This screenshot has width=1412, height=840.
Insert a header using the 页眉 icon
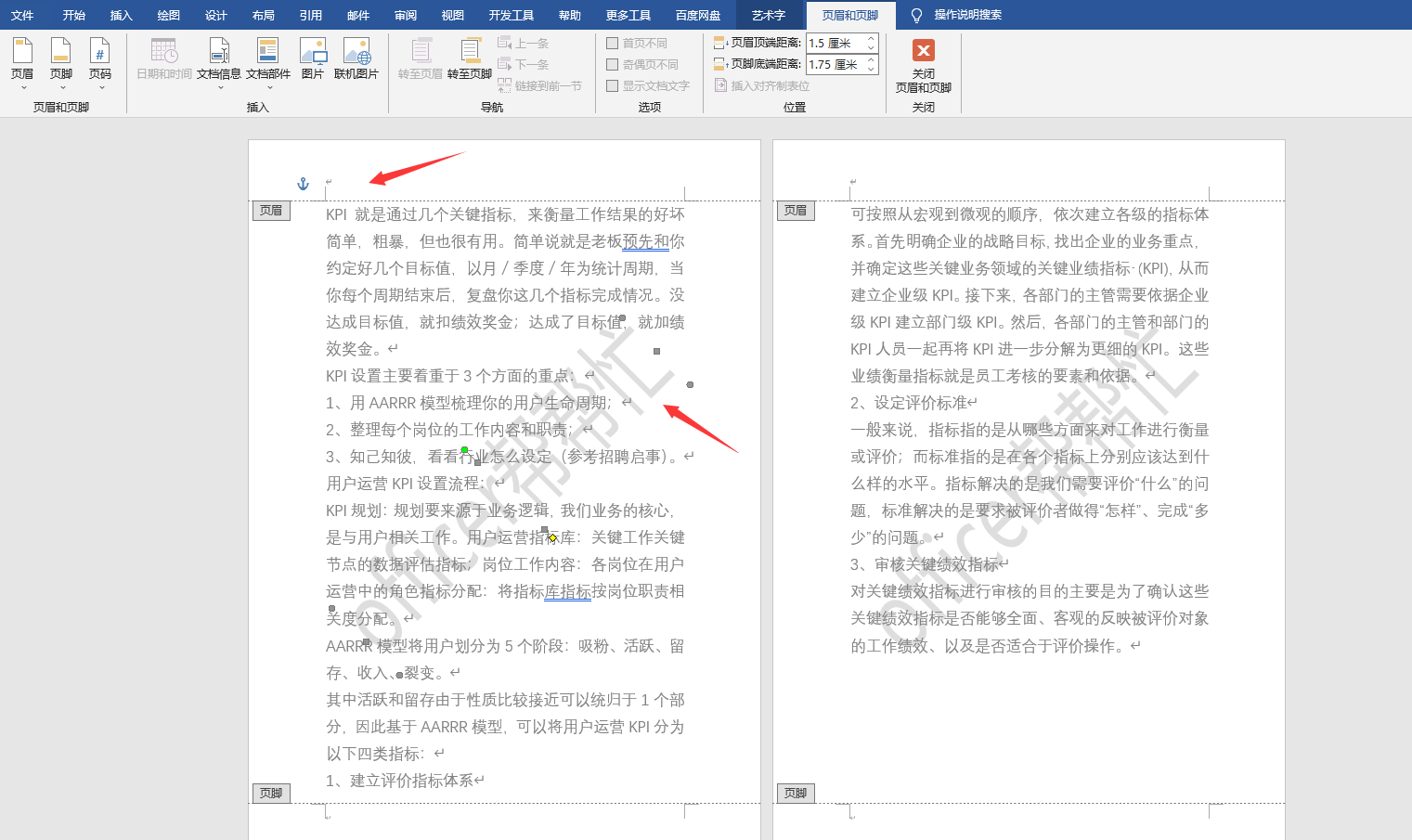click(22, 58)
